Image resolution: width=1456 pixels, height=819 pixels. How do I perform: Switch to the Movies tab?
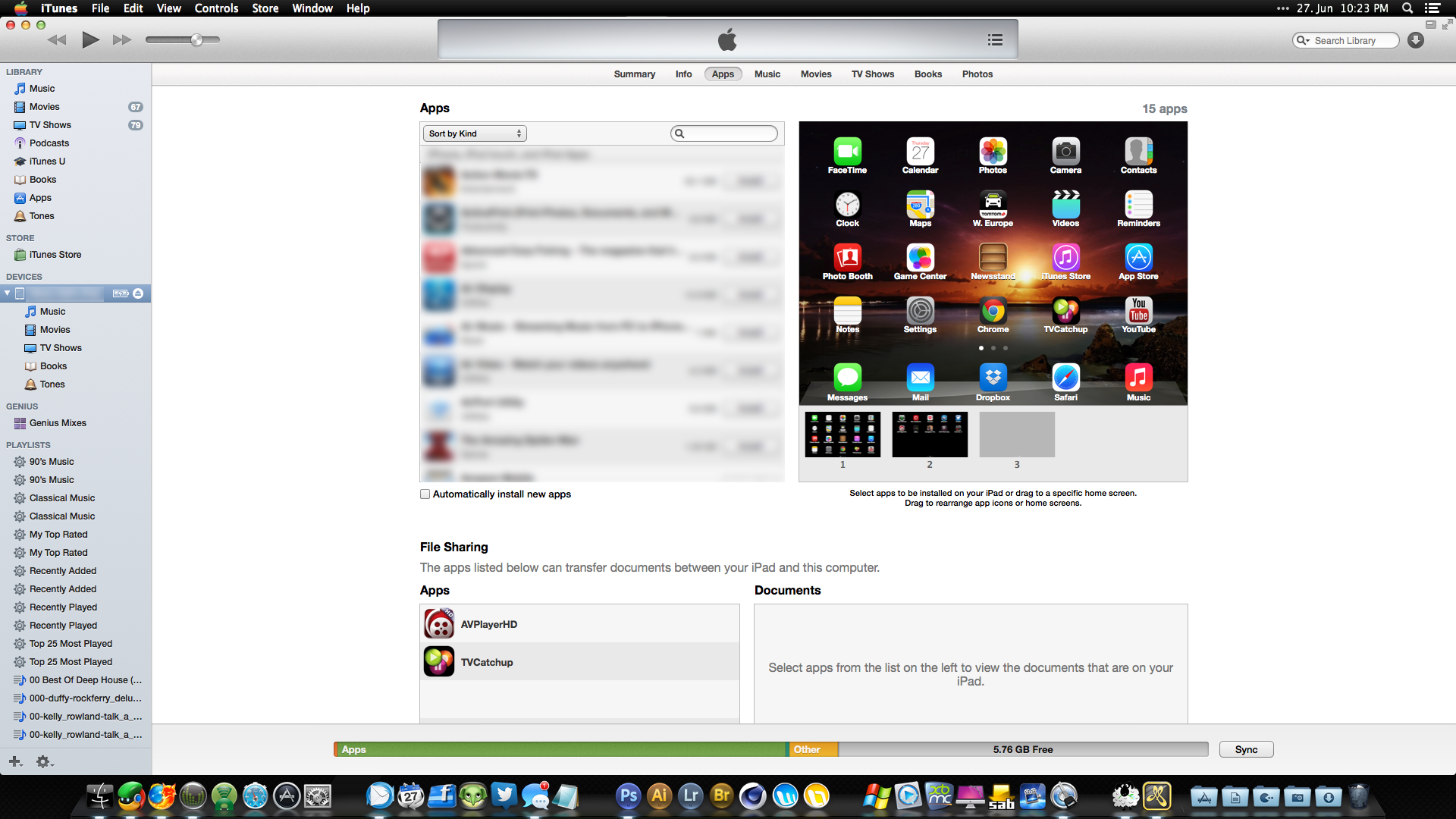(816, 74)
